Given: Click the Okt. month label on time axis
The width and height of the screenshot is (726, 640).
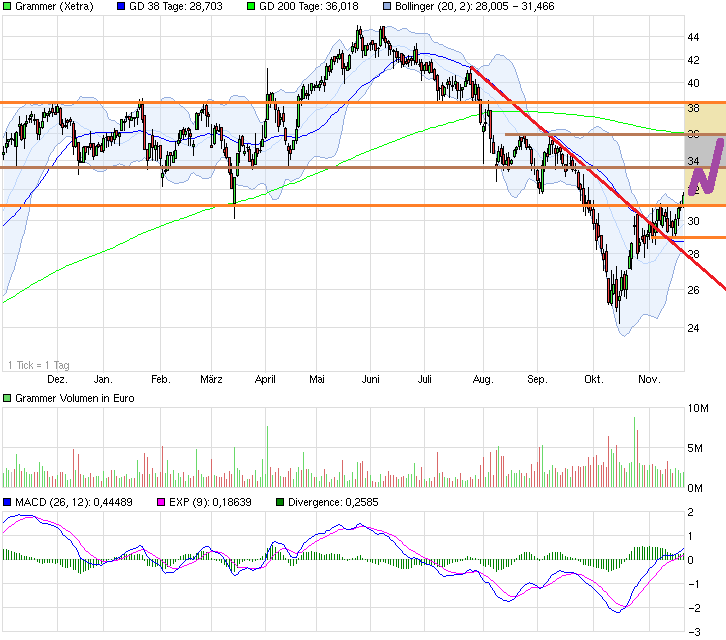Looking at the screenshot, I should (x=594, y=380).
